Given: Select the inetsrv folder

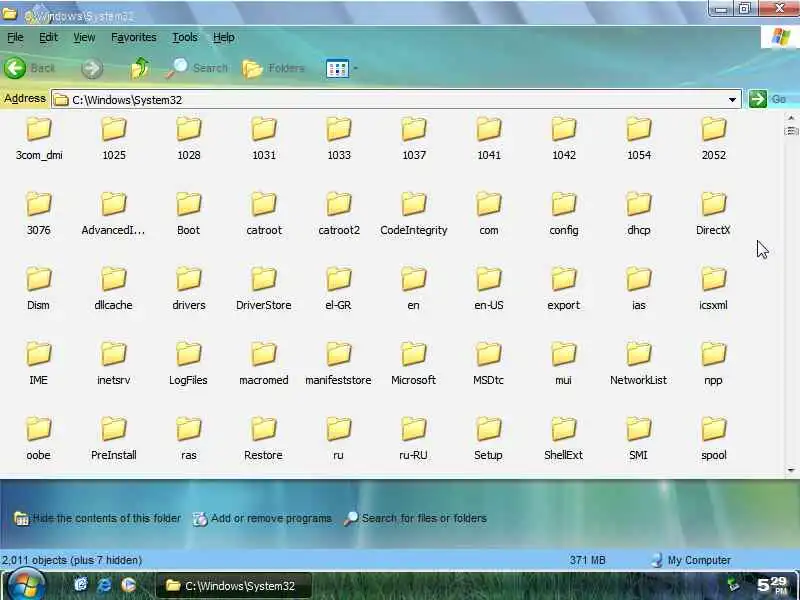Looking at the screenshot, I should (x=113, y=363).
